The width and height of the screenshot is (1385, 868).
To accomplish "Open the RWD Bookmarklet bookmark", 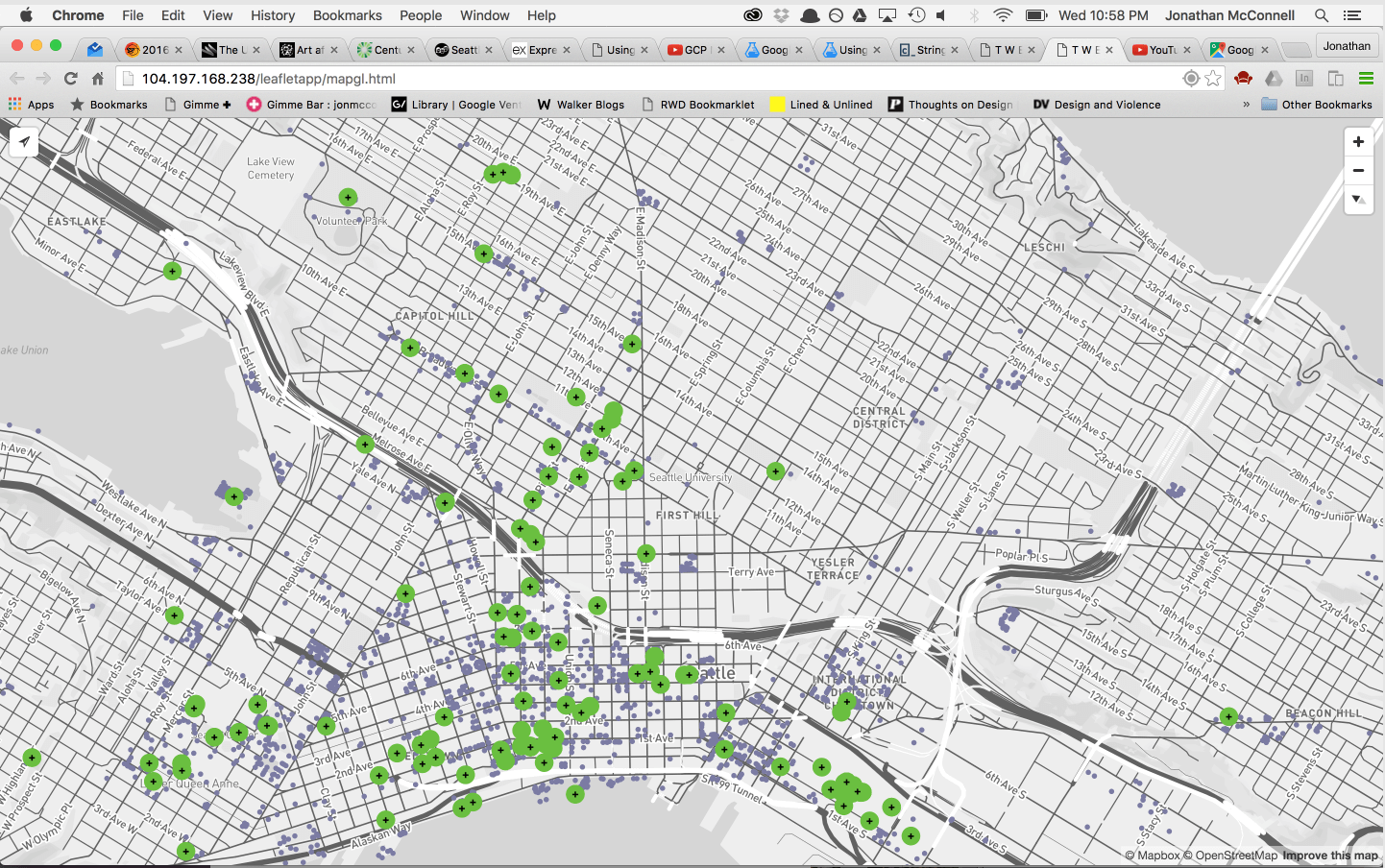I will point(697,105).
